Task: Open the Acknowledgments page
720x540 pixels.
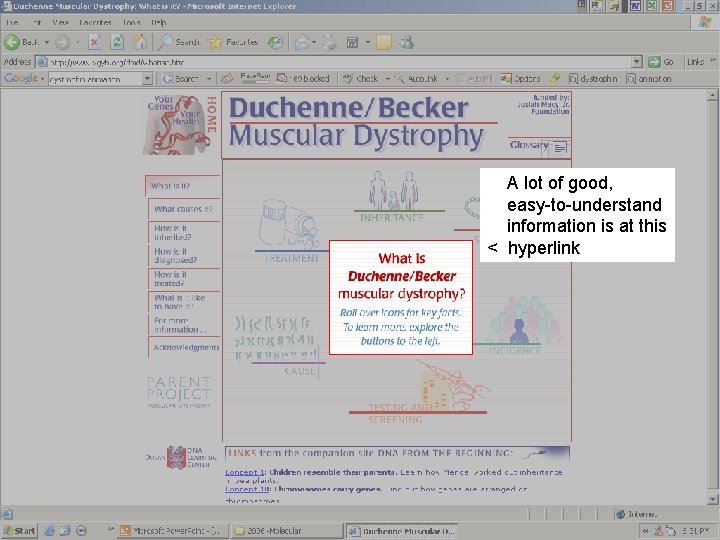Action: click(184, 347)
